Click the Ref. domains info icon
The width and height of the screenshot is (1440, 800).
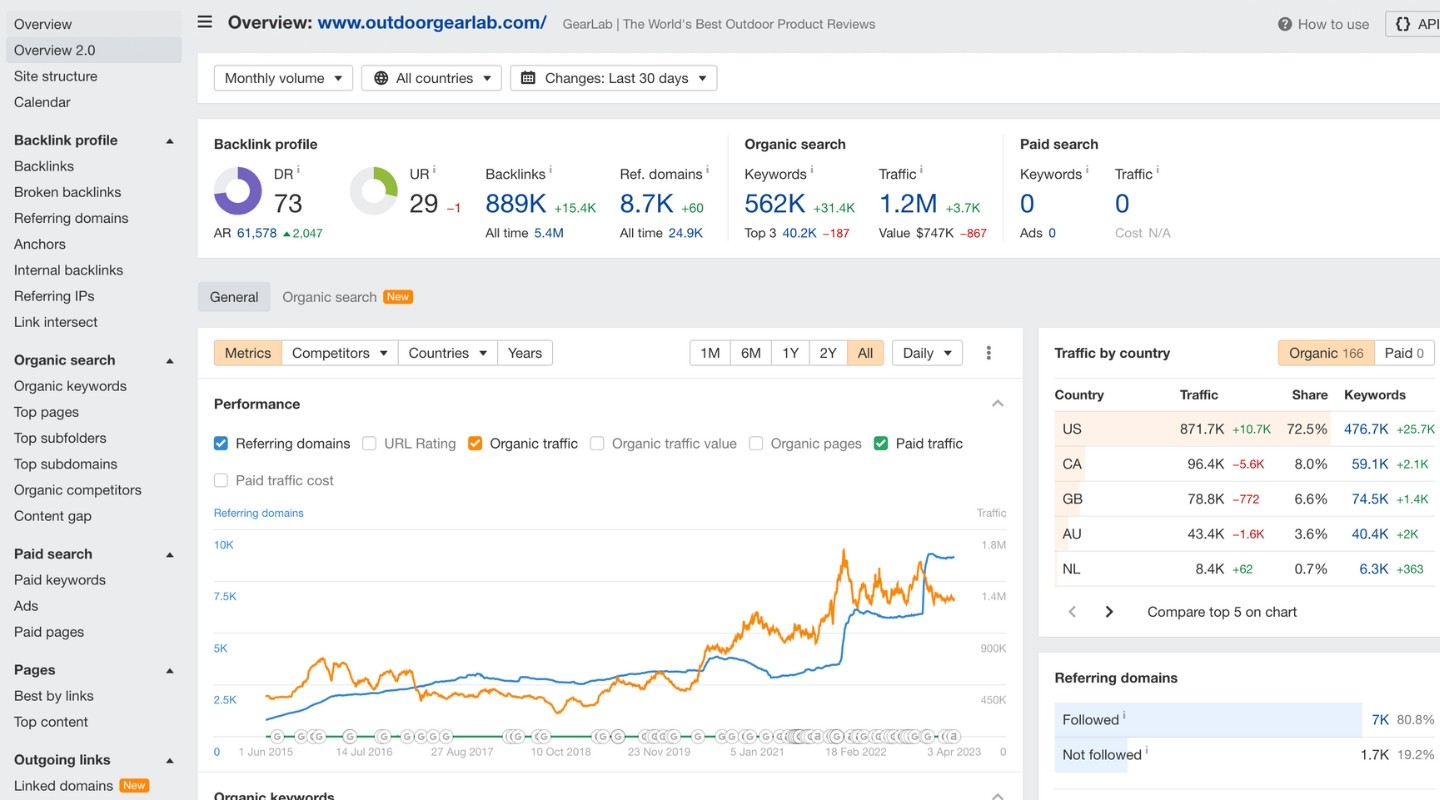pyautogui.click(x=707, y=170)
